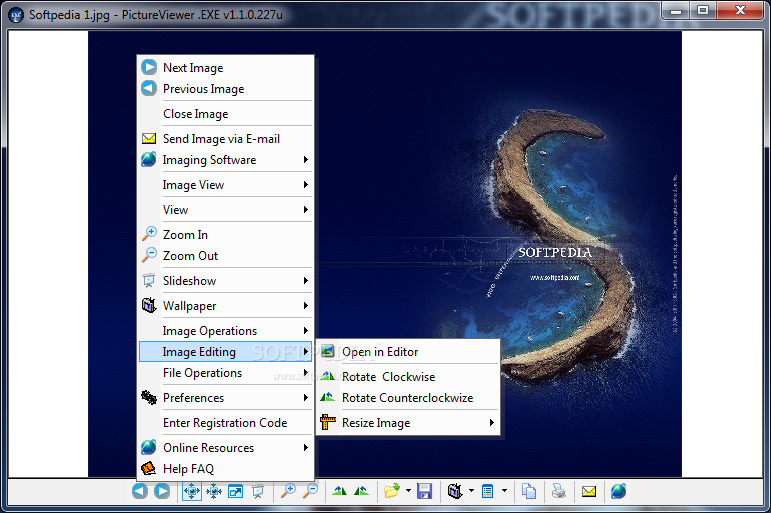Click the globe web icon in the toolbar

618,491
